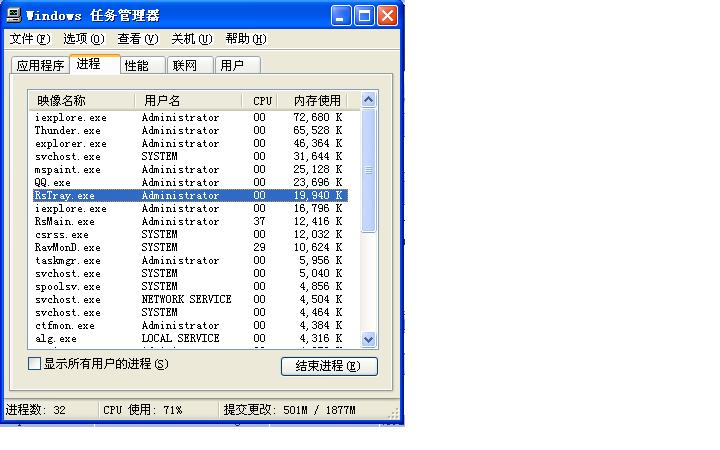Image resolution: width=720 pixels, height=450 pixels.
Task: Switch to the 性能 tab
Action: click(x=142, y=65)
